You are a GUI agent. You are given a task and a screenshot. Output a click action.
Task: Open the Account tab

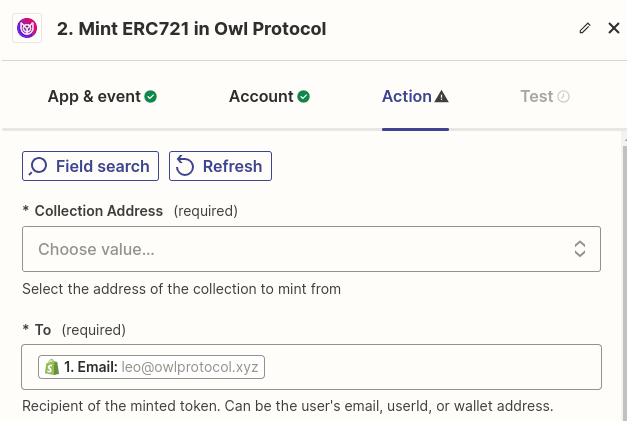[261, 97]
